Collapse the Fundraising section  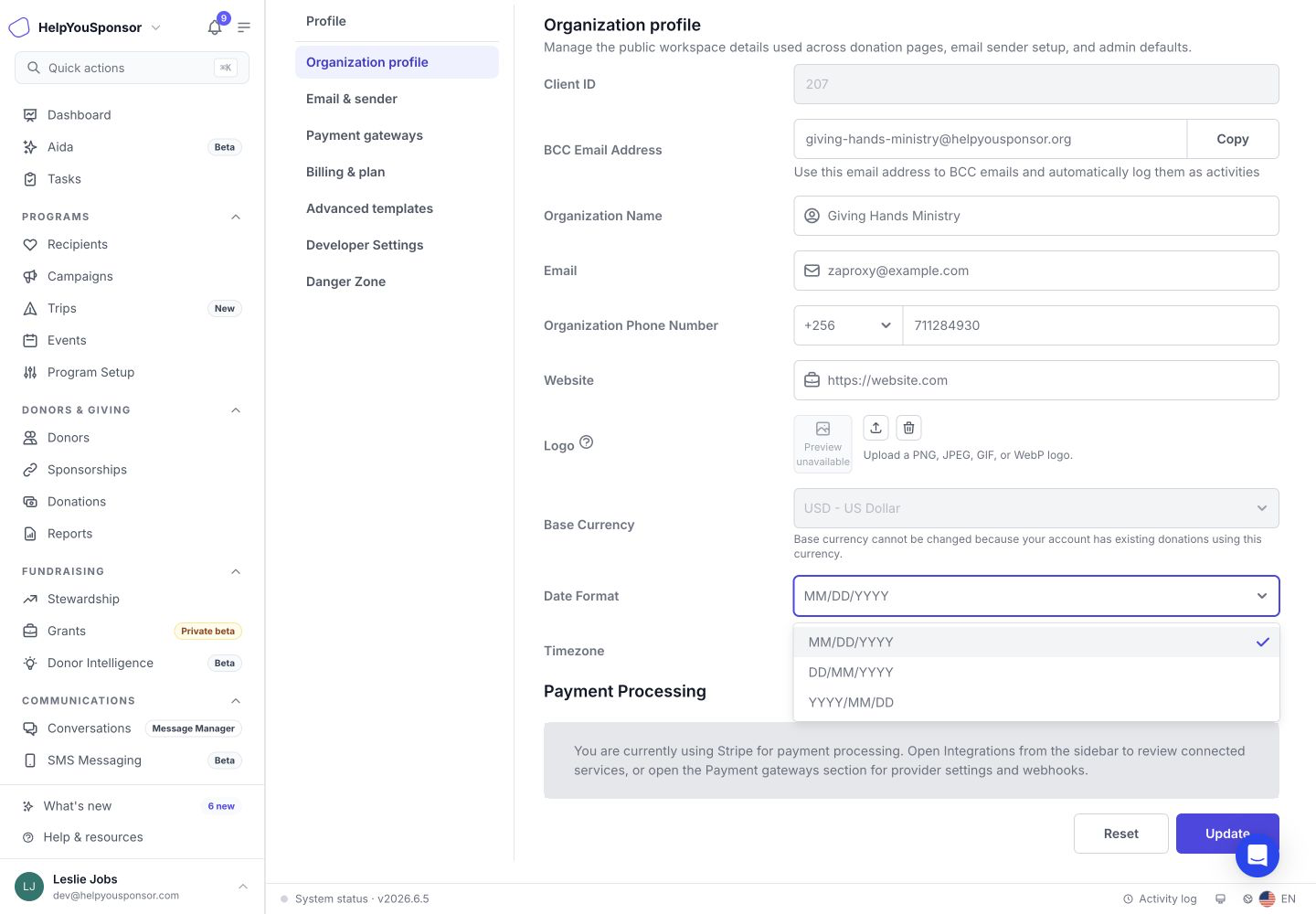(x=236, y=571)
